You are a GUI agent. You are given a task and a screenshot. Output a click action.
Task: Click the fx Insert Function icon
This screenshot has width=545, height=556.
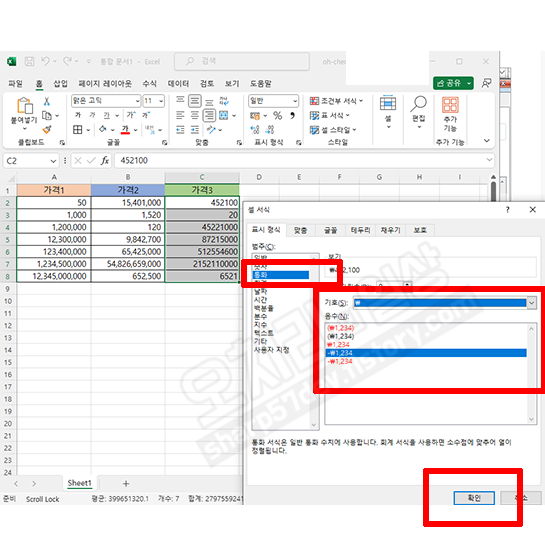105,161
